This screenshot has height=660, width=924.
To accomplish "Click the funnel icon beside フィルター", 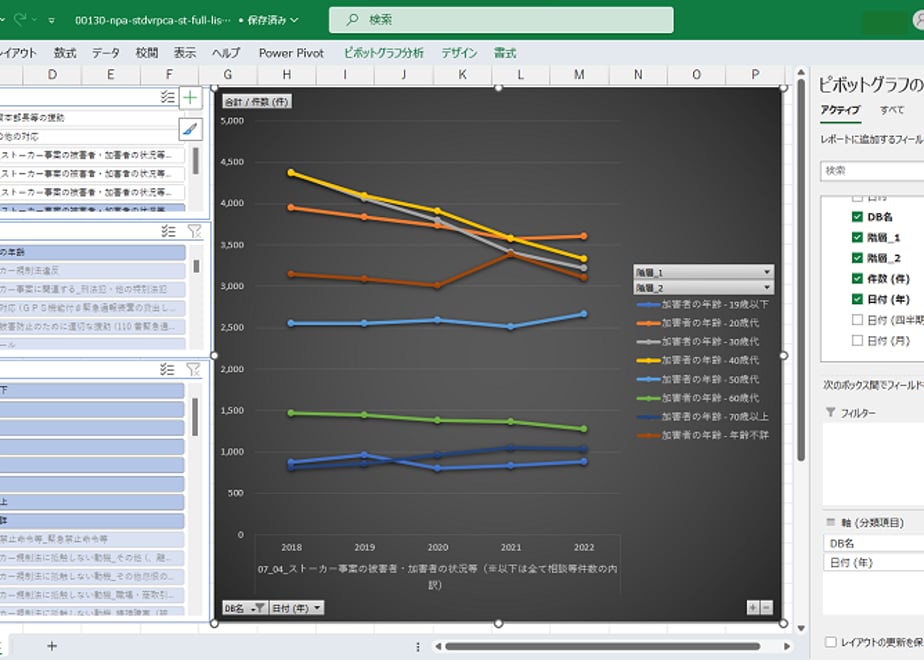I will [830, 412].
